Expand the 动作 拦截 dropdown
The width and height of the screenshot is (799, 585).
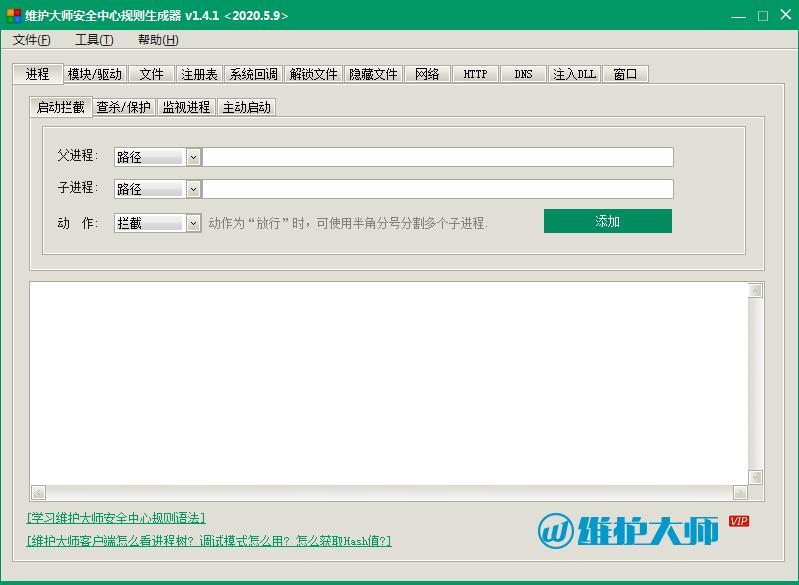[x=193, y=223]
